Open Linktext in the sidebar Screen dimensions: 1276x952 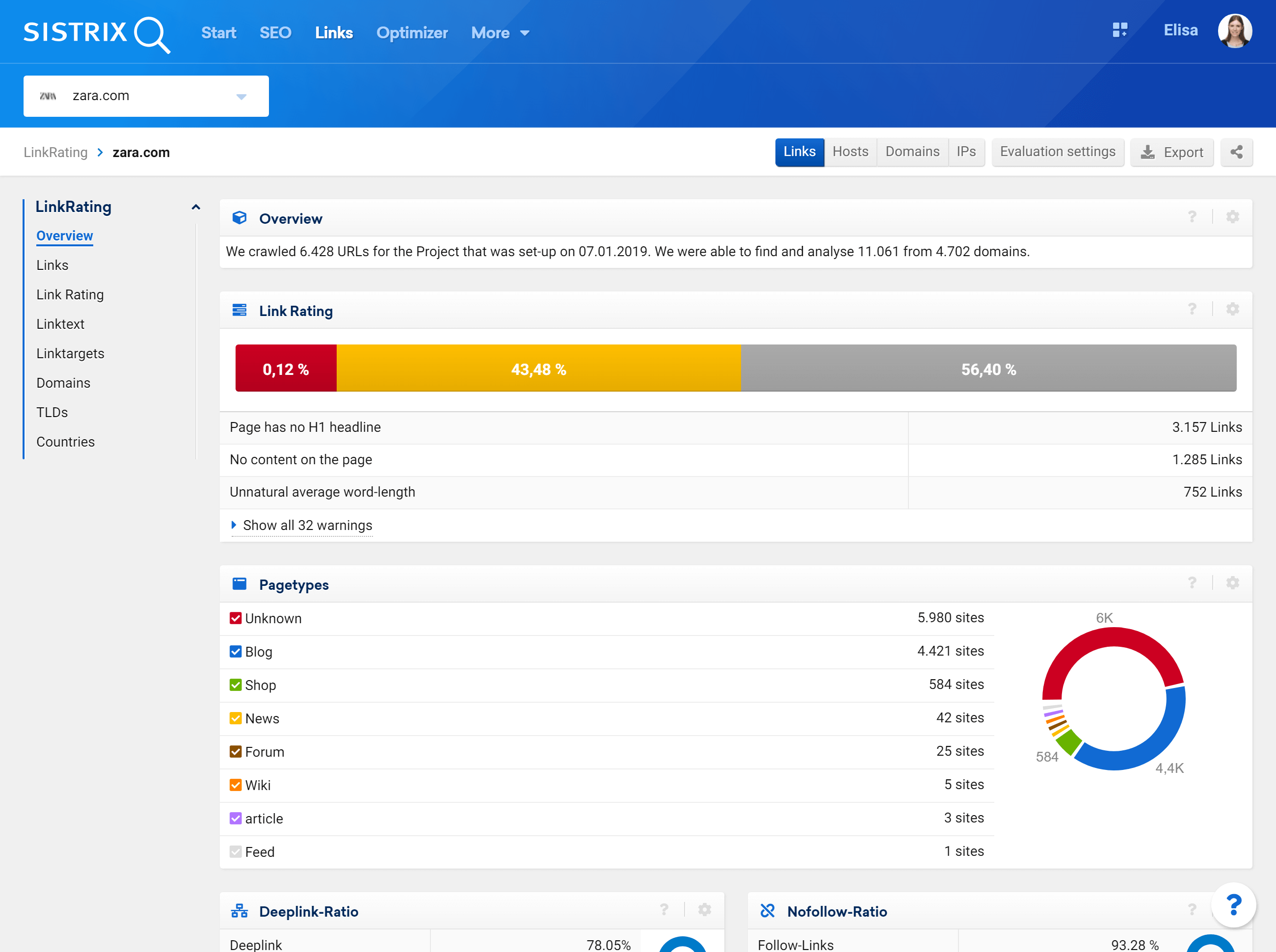click(x=60, y=324)
